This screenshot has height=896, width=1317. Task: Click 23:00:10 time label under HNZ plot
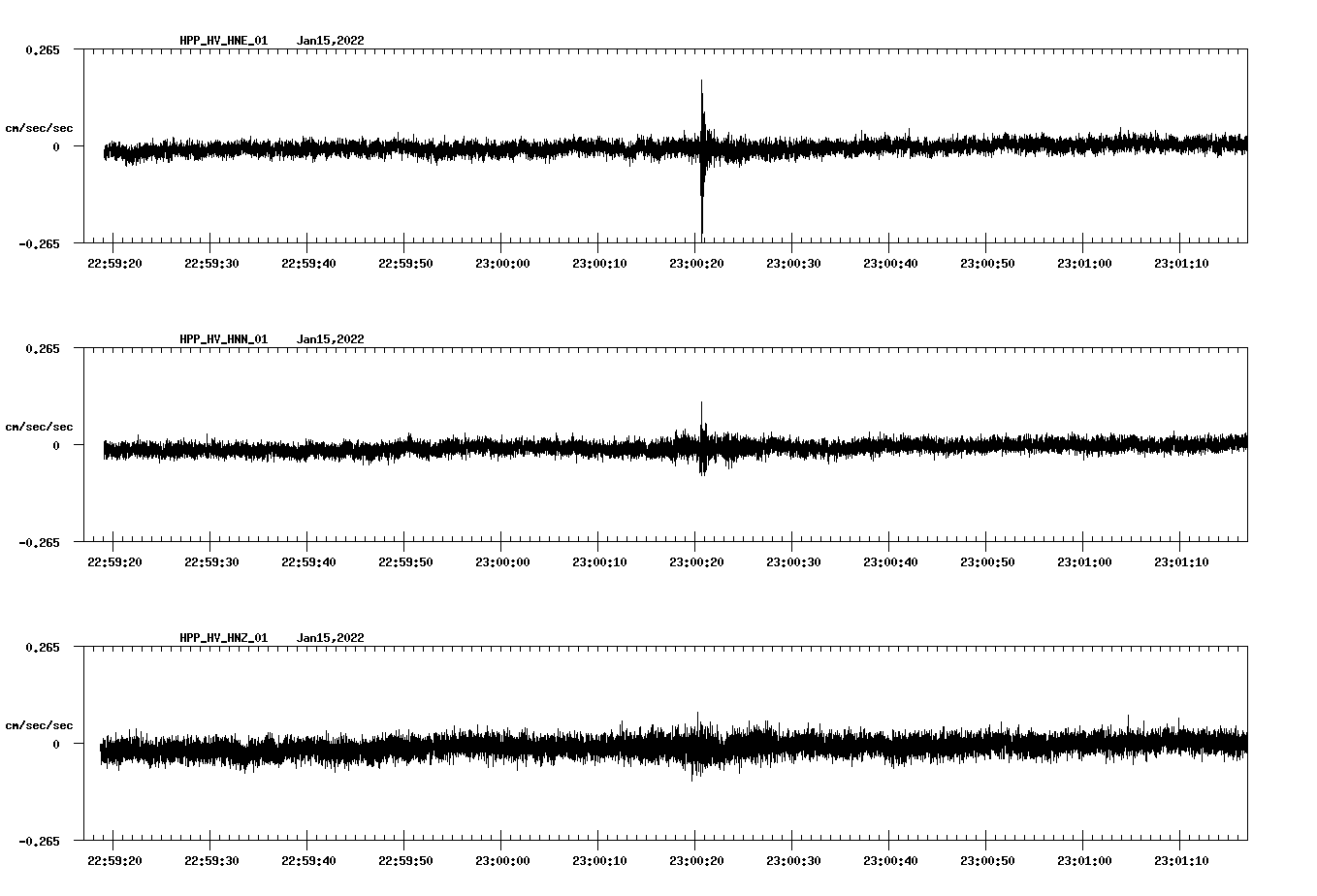599,861
